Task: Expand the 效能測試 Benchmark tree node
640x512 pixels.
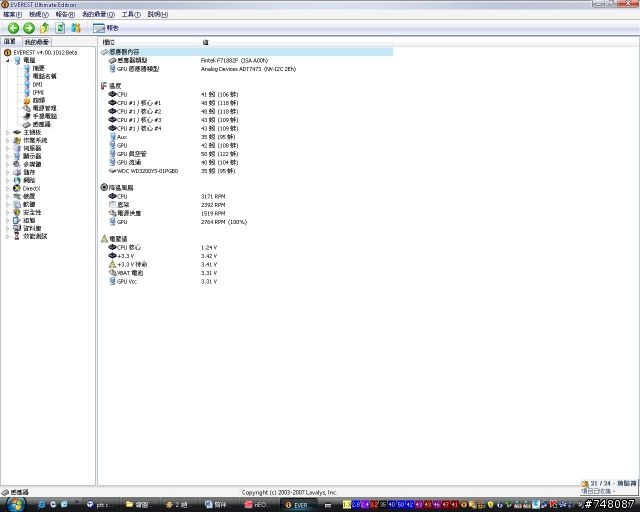Action: [x=7, y=236]
